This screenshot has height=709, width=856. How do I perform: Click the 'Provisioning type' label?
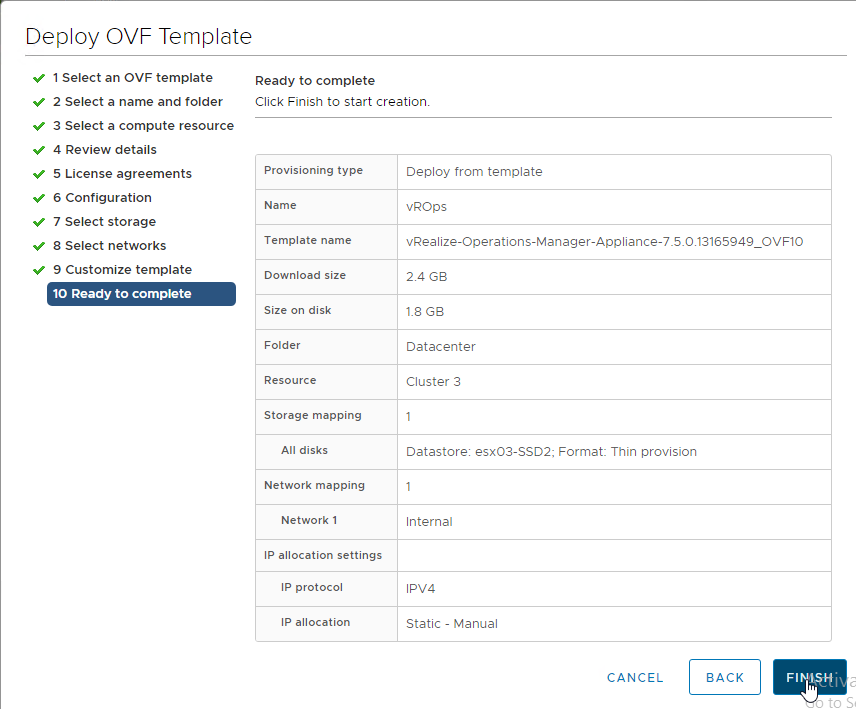click(313, 170)
